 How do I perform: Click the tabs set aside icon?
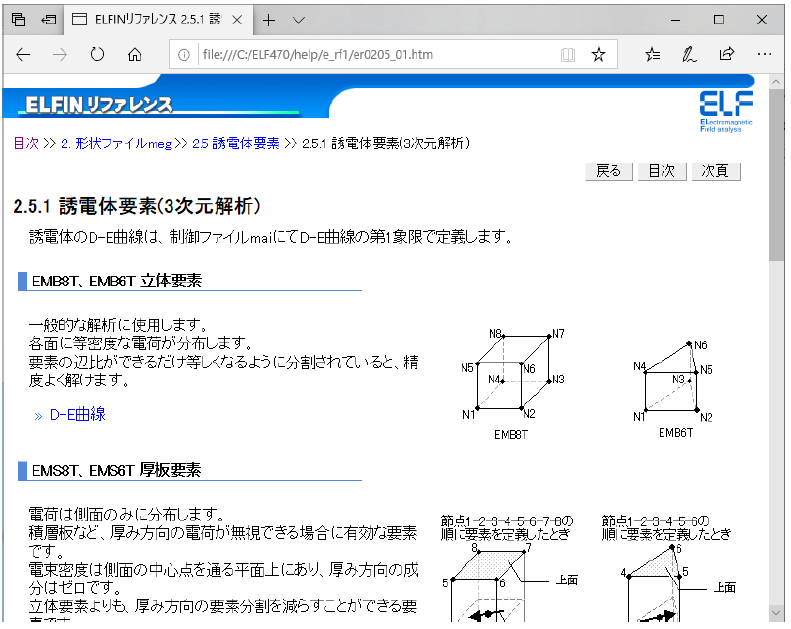tap(19, 20)
